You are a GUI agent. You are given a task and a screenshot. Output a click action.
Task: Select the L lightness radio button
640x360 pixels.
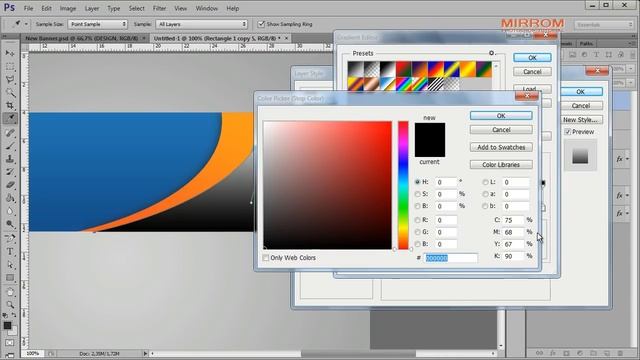point(485,182)
